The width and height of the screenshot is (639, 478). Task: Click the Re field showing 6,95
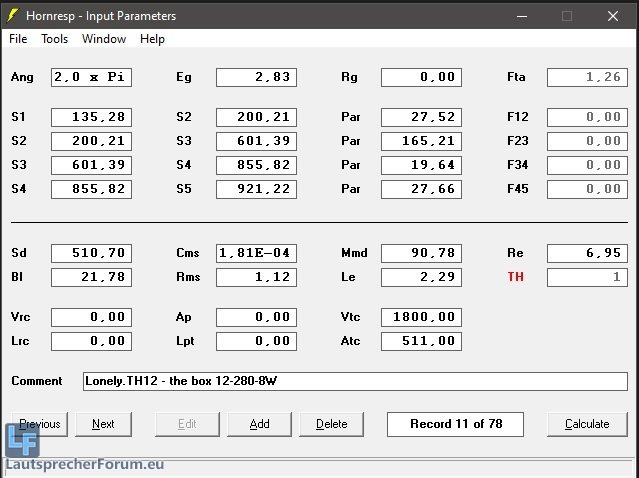[x=587, y=253]
